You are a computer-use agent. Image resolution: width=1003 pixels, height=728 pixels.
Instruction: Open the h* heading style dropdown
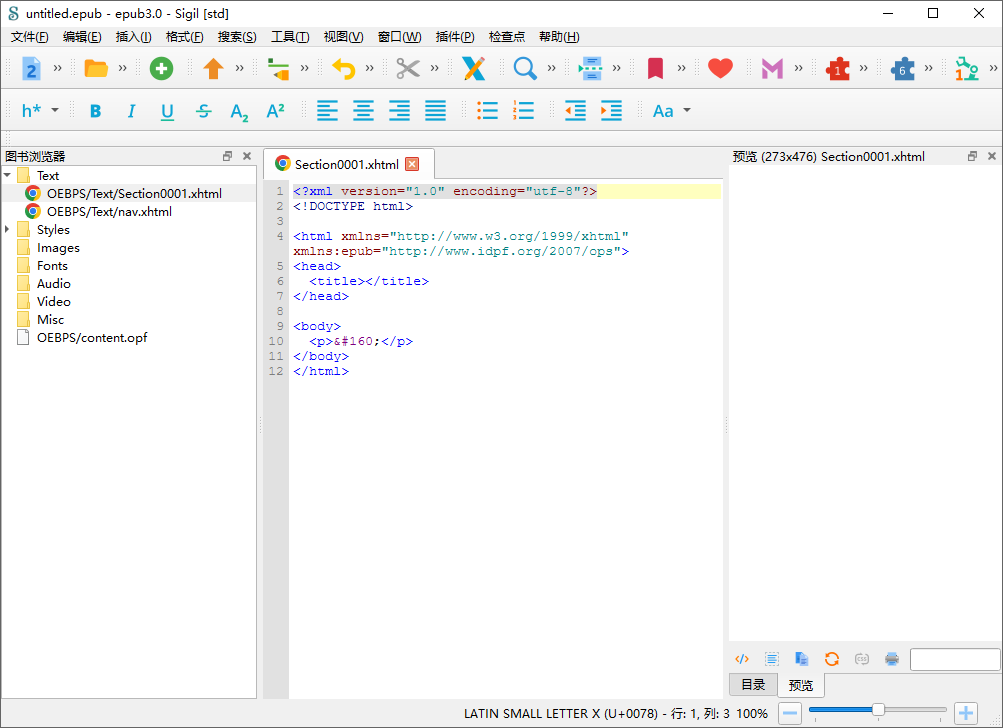(x=40, y=111)
